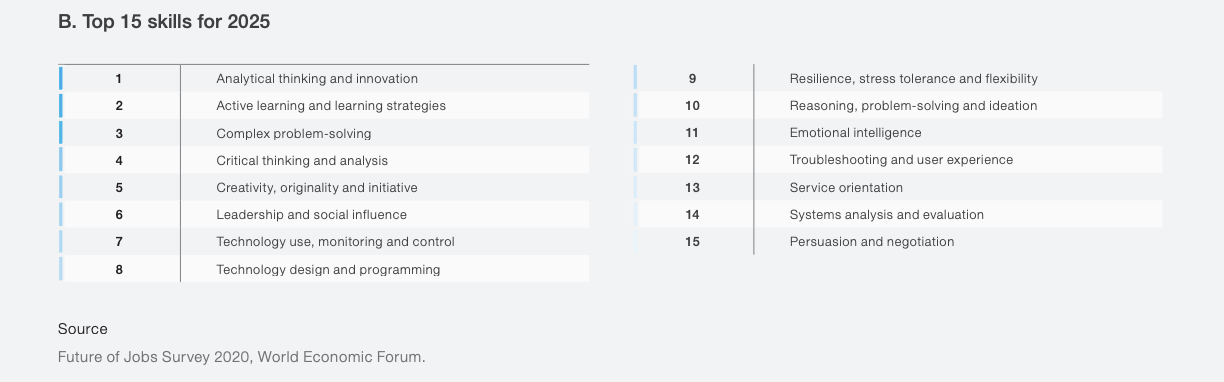This screenshot has width=1224, height=382.
Task: Click the Top 15 skills for 2025 heading
Action: [x=164, y=21]
